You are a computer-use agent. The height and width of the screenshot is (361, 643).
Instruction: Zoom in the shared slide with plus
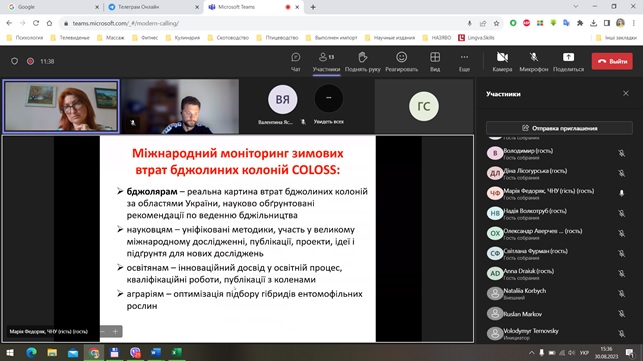pyautogui.click(x=115, y=331)
